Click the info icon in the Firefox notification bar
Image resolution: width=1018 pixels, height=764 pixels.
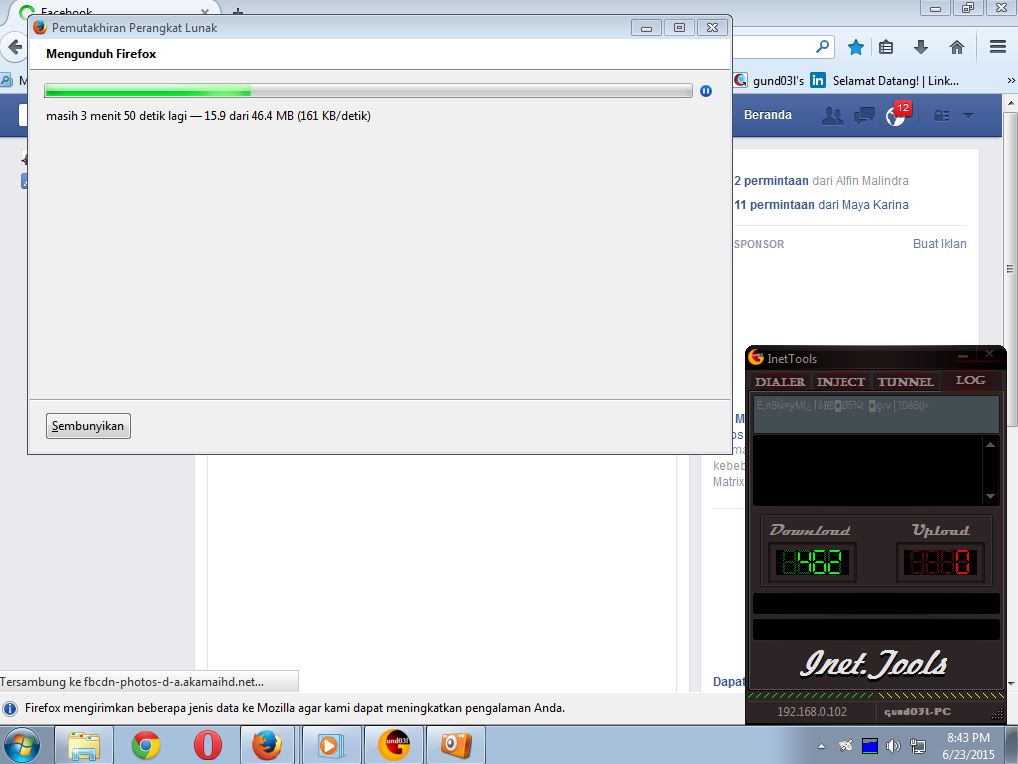10,708
